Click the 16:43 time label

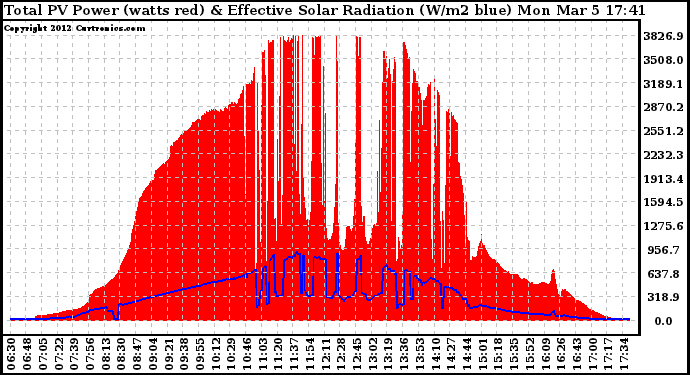pos(577,354)
